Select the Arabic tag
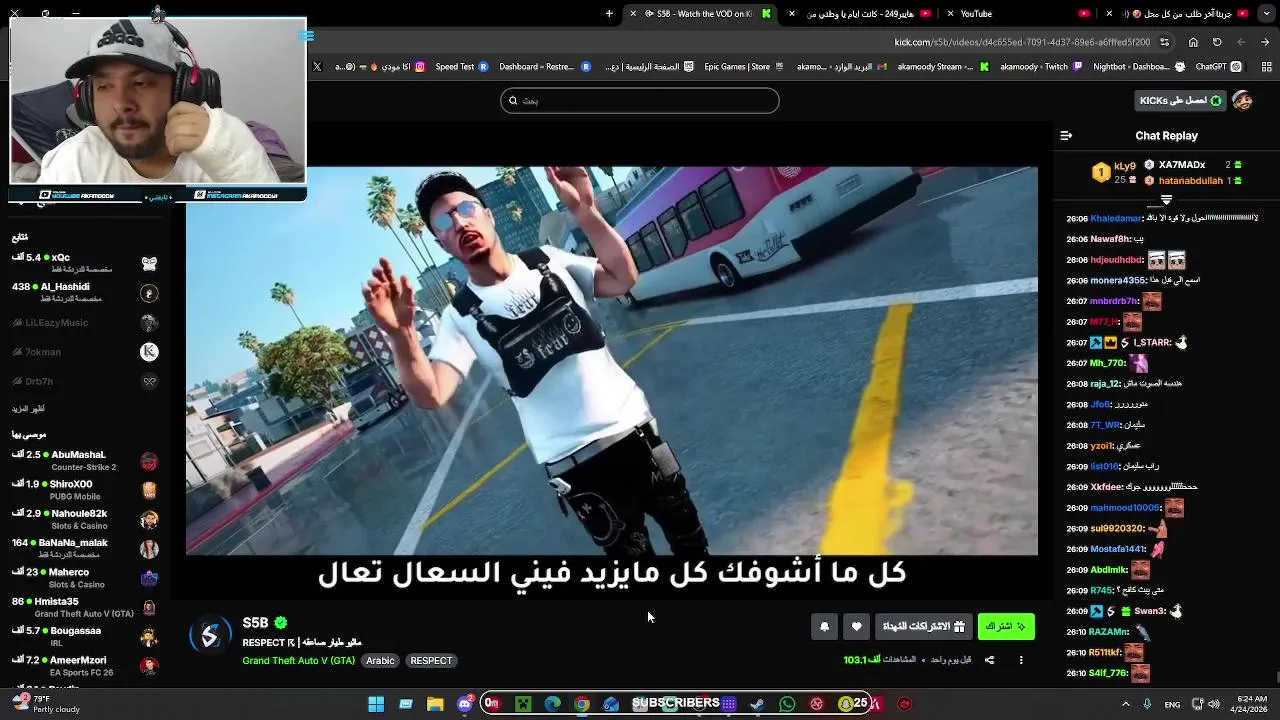1280x720 pixels. click(x=380, y=661)
